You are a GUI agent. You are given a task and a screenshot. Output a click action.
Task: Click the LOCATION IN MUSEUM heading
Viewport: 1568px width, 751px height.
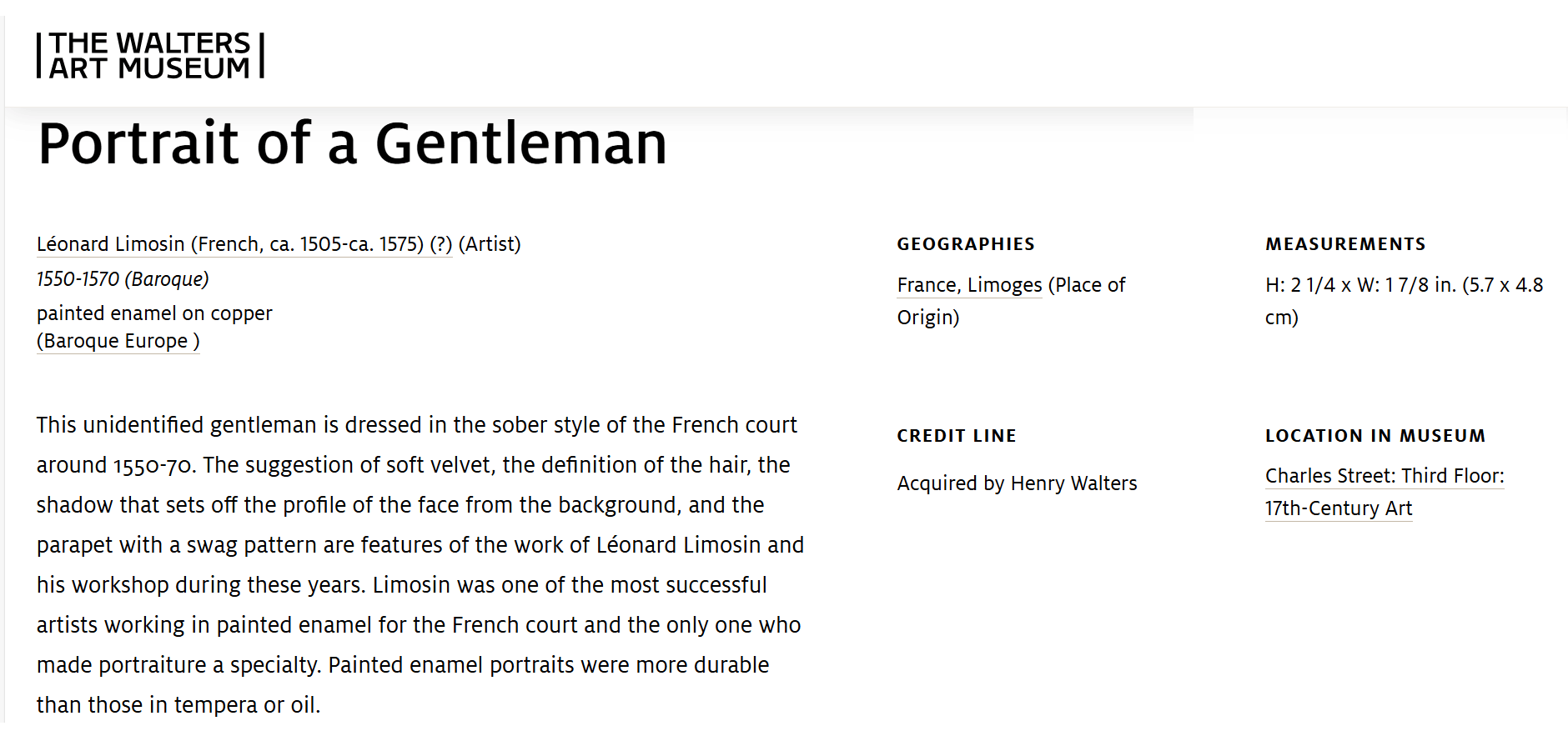tap(1375, 436)
